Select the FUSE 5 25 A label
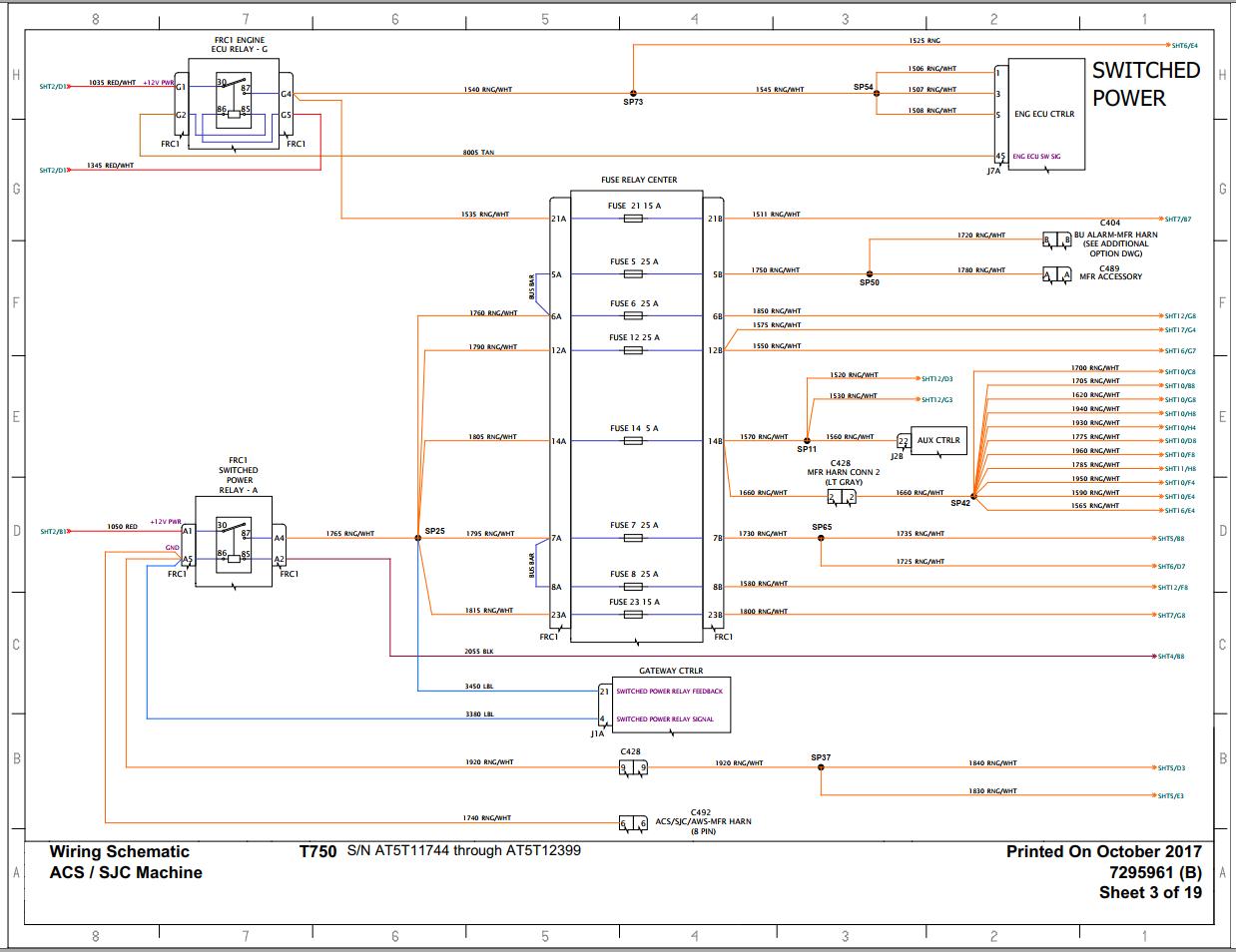 [634, 261]
